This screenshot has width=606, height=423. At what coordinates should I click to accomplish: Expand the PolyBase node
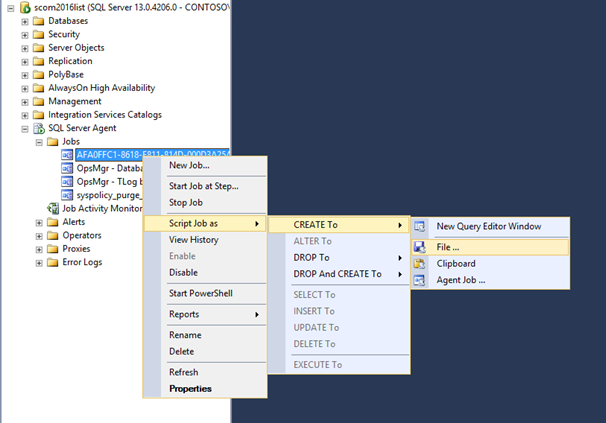click(25, 75)
